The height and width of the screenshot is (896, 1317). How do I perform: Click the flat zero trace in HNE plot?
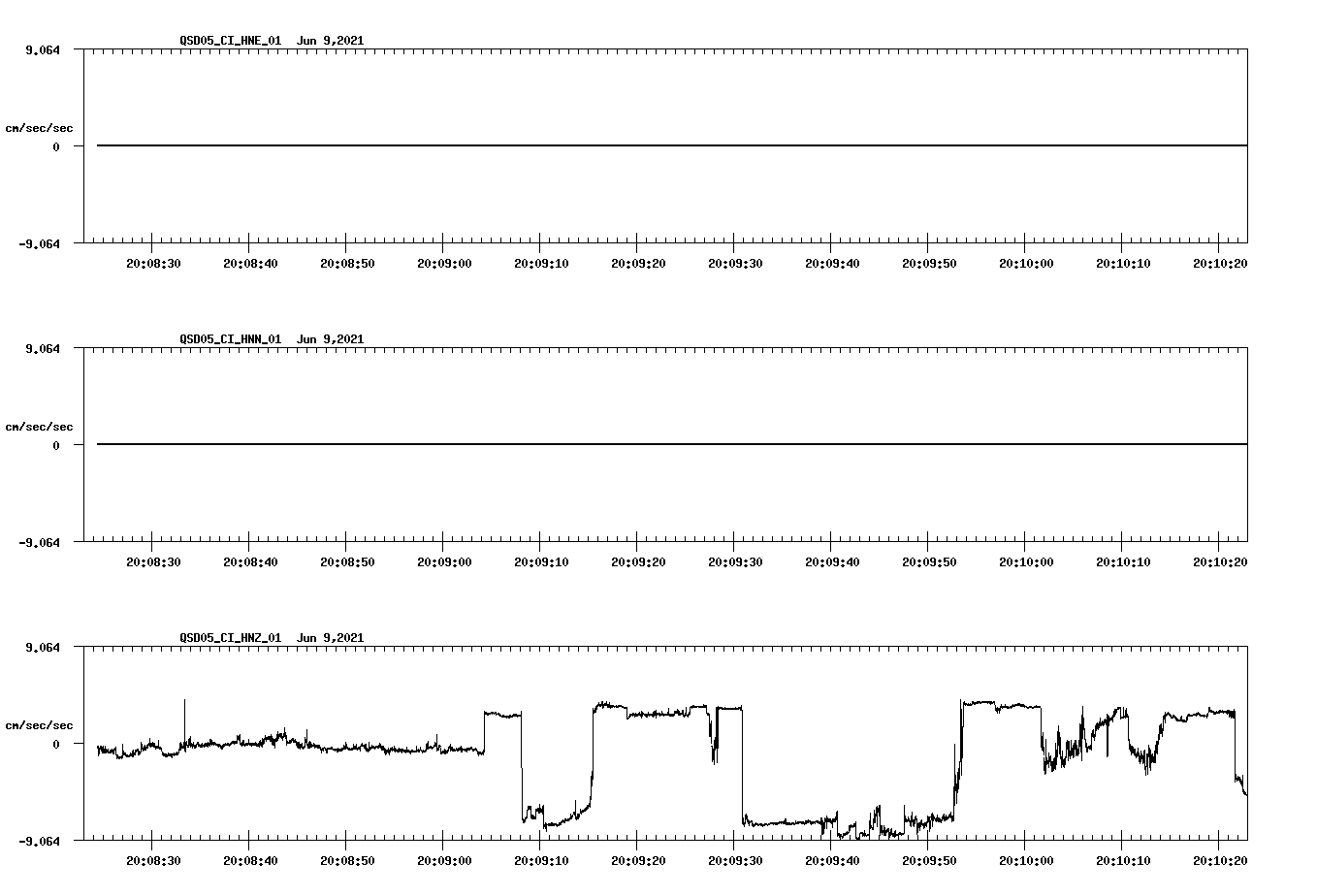click(x=672, y=145)
